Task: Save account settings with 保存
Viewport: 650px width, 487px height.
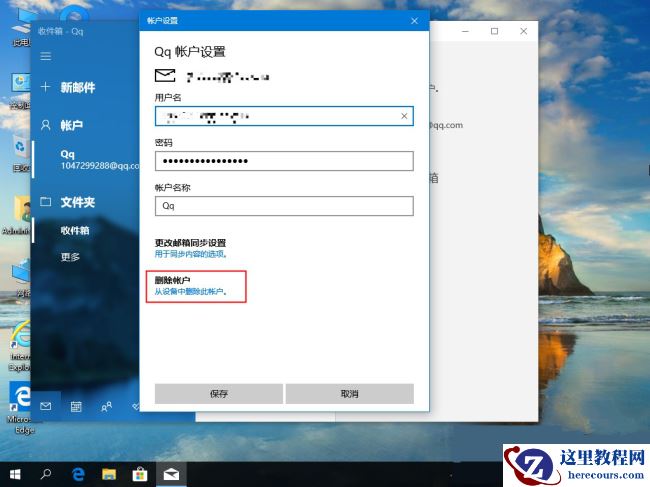Action: pyautogui.click(x=218, y=394)
